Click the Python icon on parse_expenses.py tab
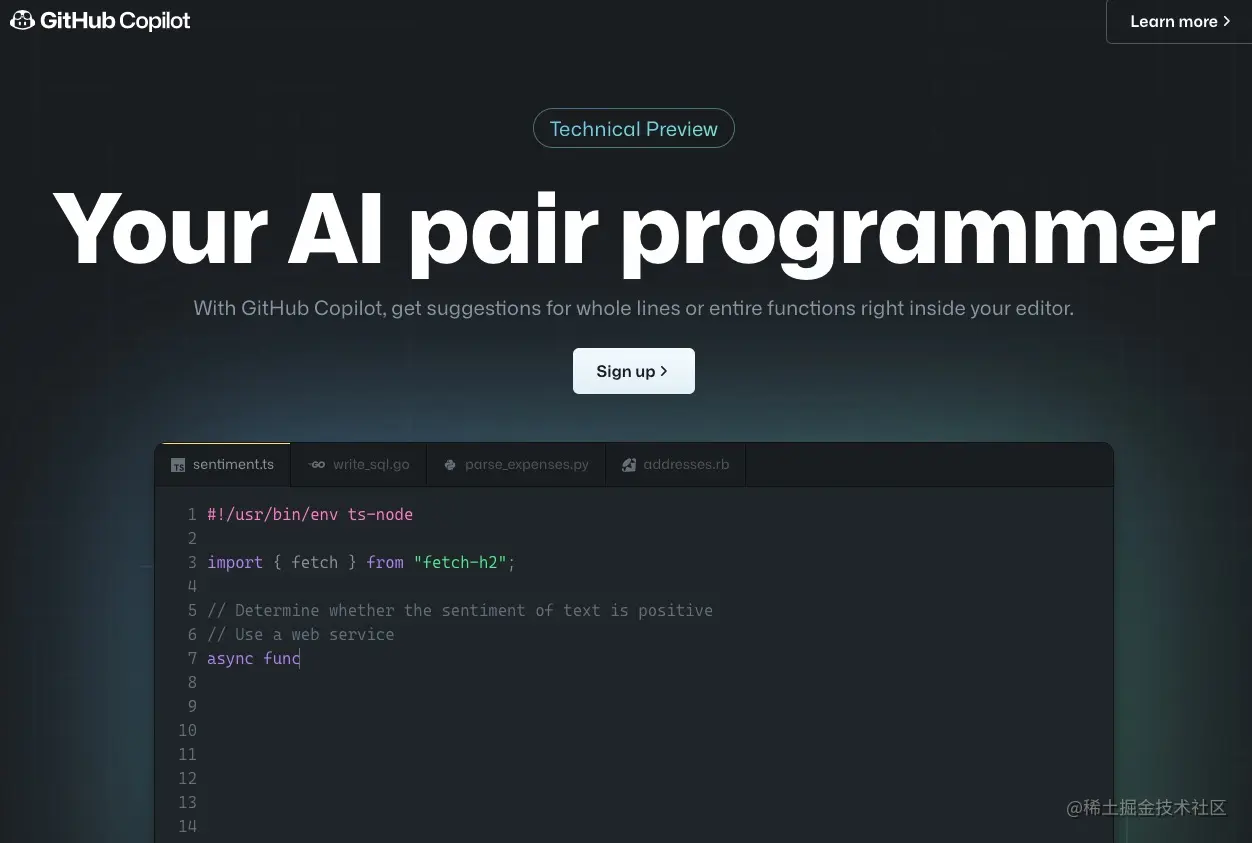 pos(450,465)
